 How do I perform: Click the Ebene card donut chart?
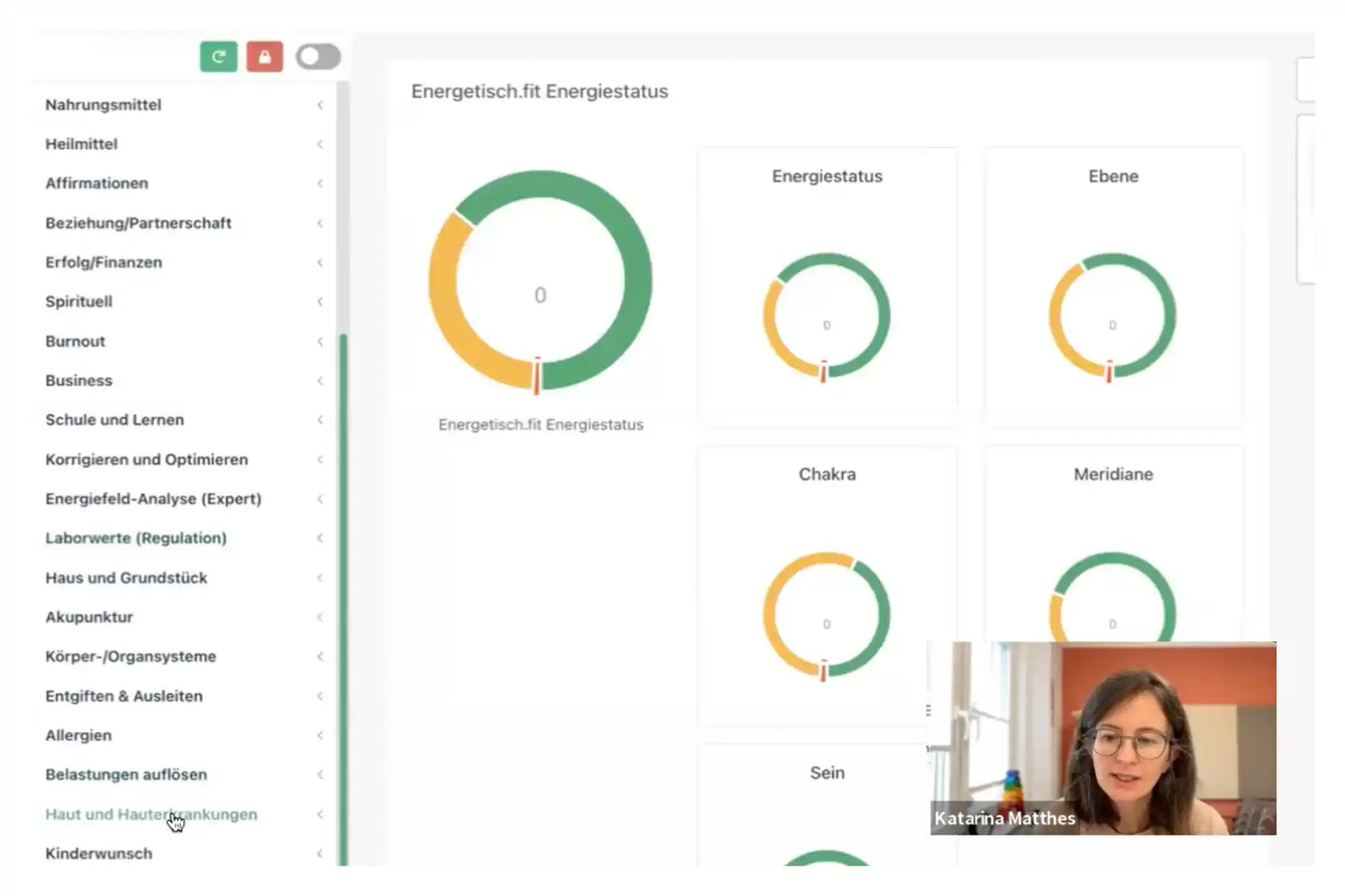pyautogui.click(x=1112, y=316)
